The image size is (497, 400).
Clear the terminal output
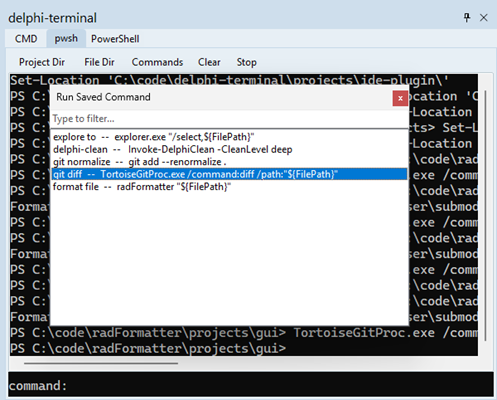click(x=209, y=62)
